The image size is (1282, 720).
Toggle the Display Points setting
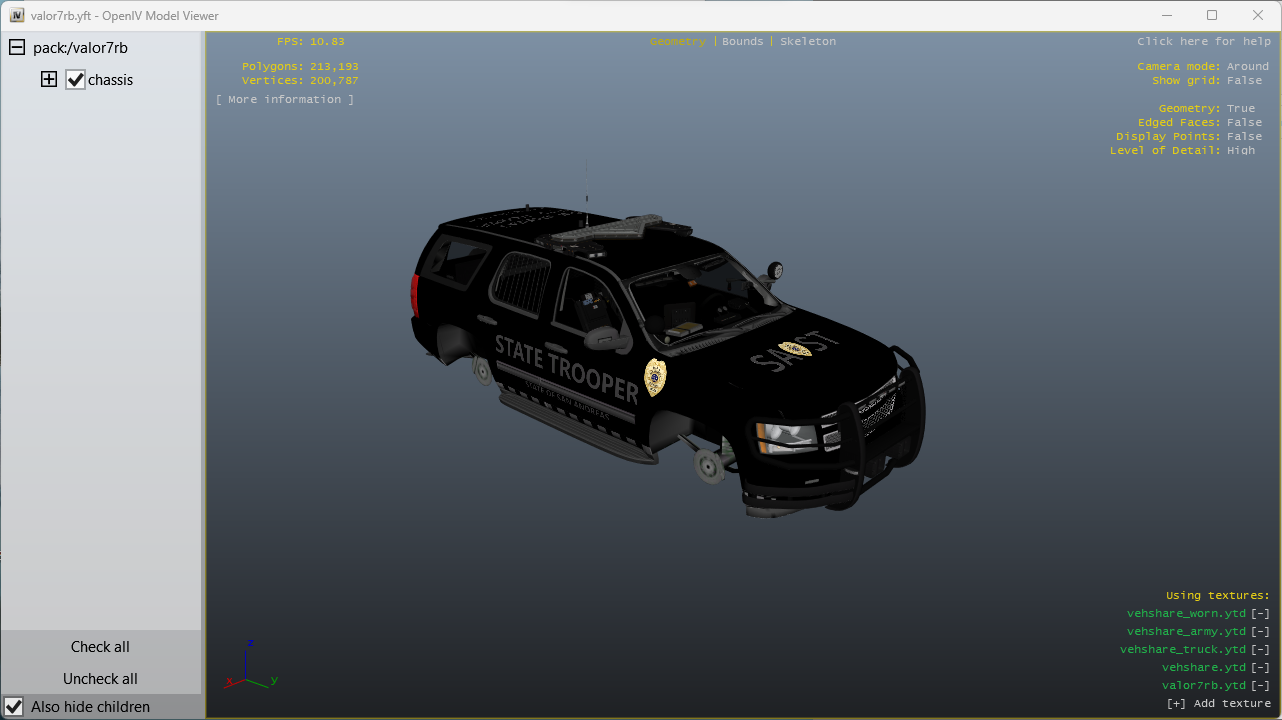(1244, 137)
